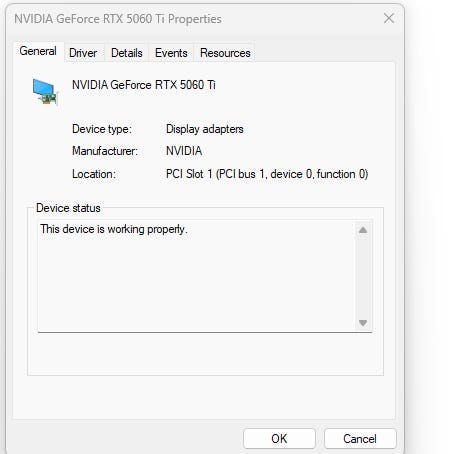Select the 'Display adapters' device type value
Viewport: 458px width, 454px height.
(205, 129)
